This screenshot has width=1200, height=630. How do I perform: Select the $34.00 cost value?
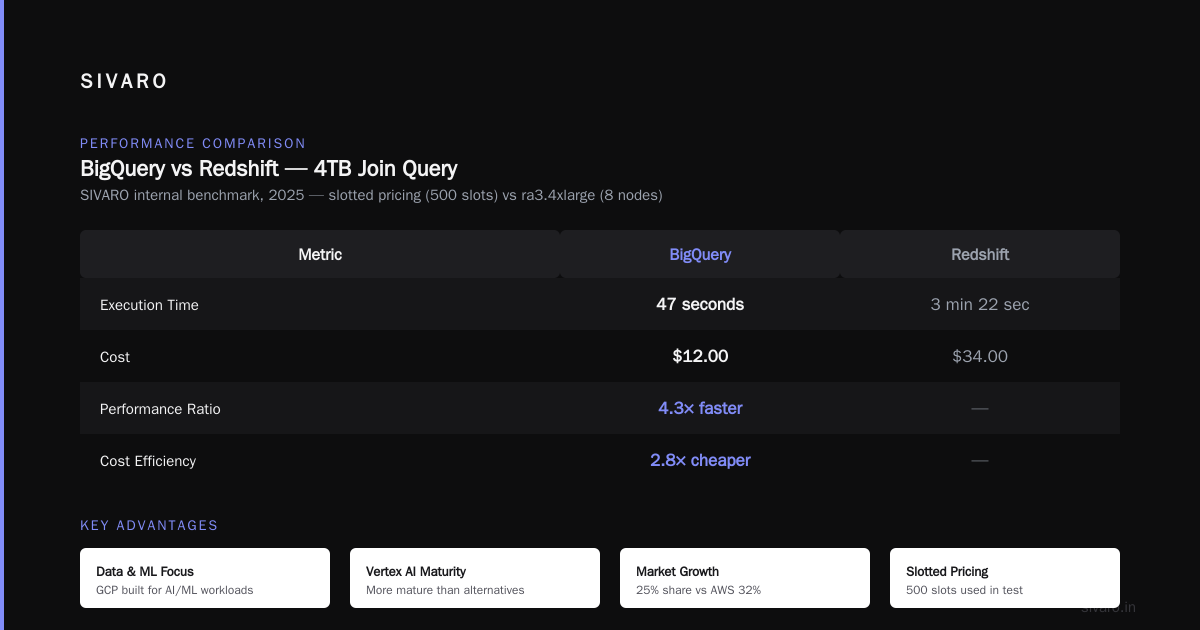(x=980, y=356)
